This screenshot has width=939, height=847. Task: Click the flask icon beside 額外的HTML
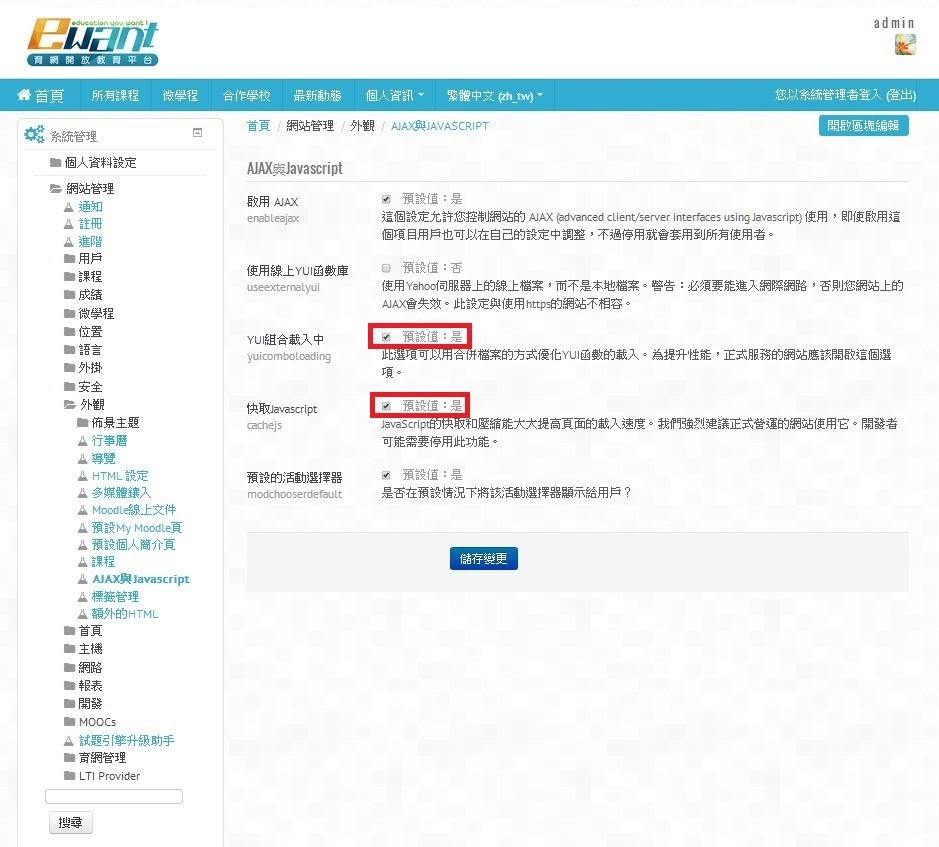click(83, 614)
